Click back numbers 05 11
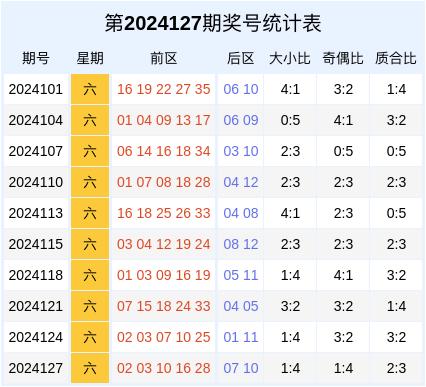The image size is (426, 387). (x=241, y=275)
